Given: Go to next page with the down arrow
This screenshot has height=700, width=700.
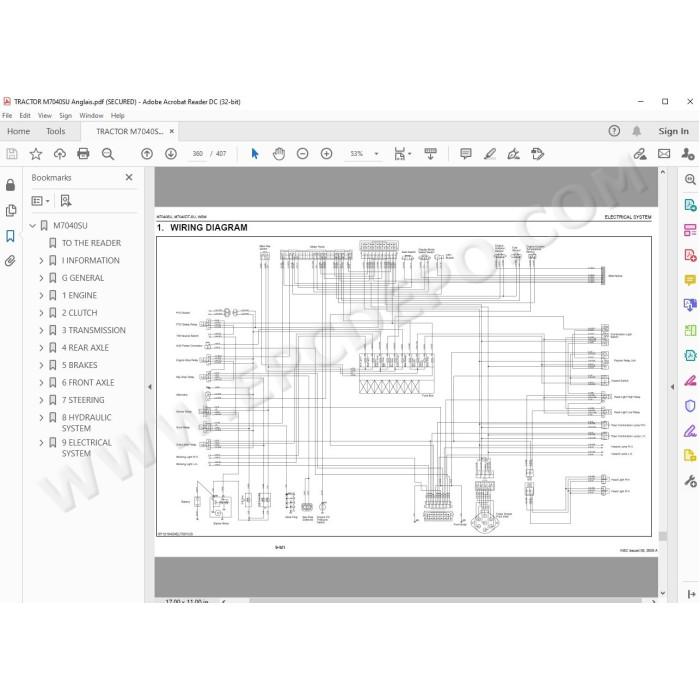Looking at the screenshot, I should (171, 154).
